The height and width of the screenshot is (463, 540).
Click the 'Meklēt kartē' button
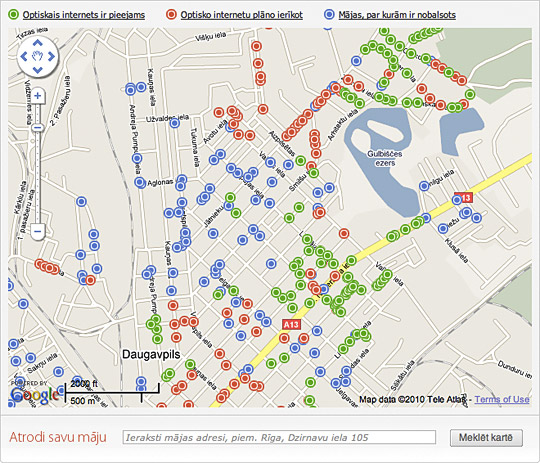point(486,438)
